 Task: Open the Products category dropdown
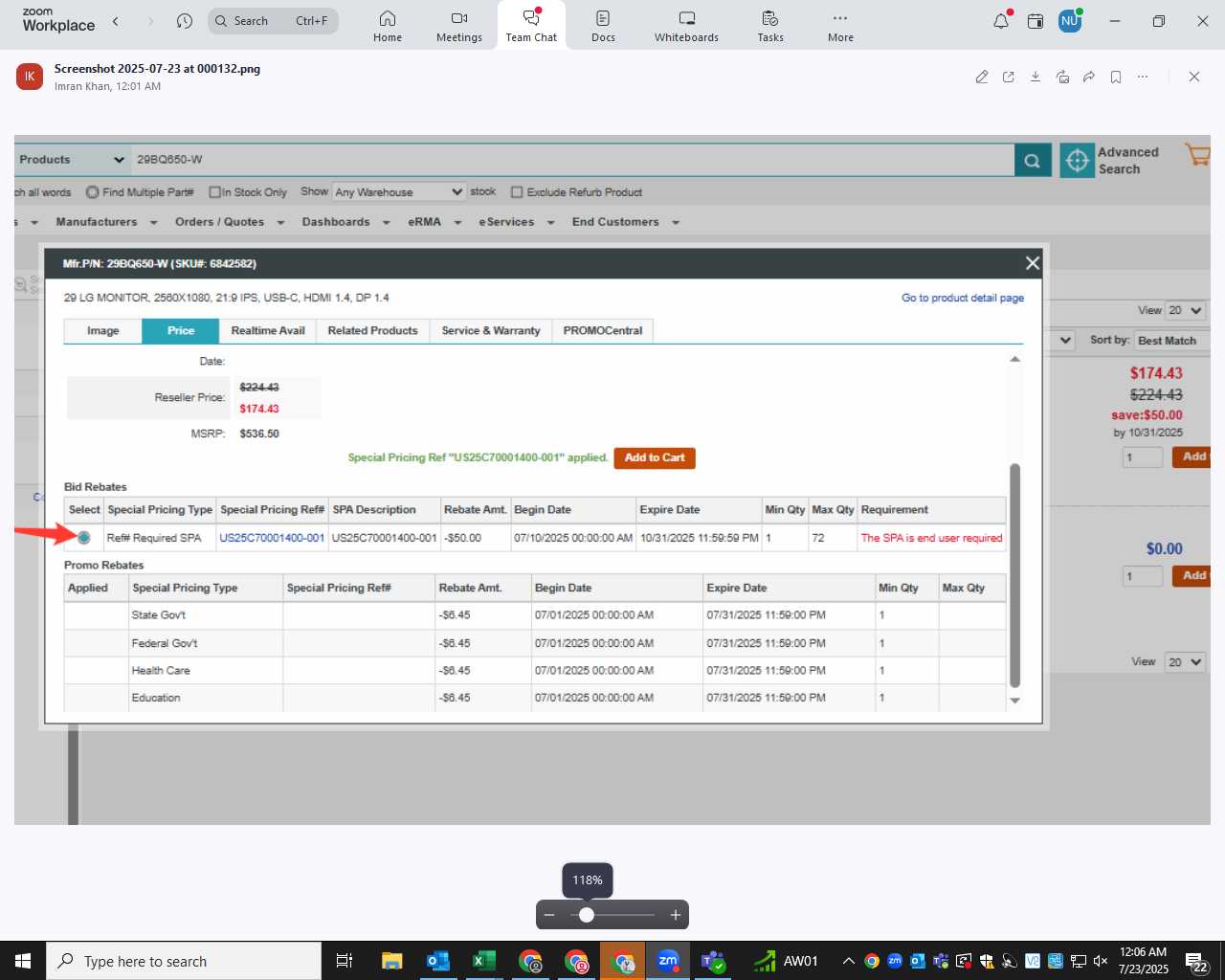[72, 160]
